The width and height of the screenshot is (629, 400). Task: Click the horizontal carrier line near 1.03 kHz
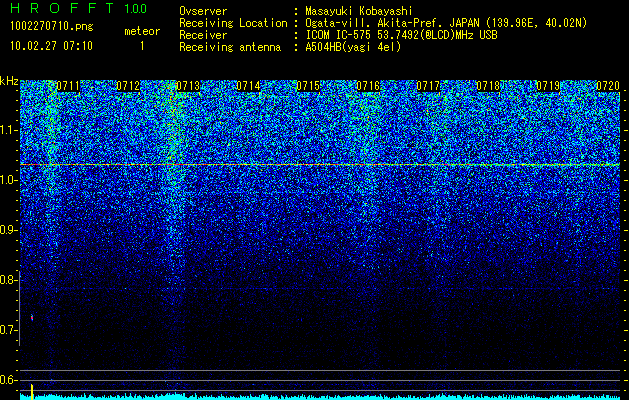320,164
